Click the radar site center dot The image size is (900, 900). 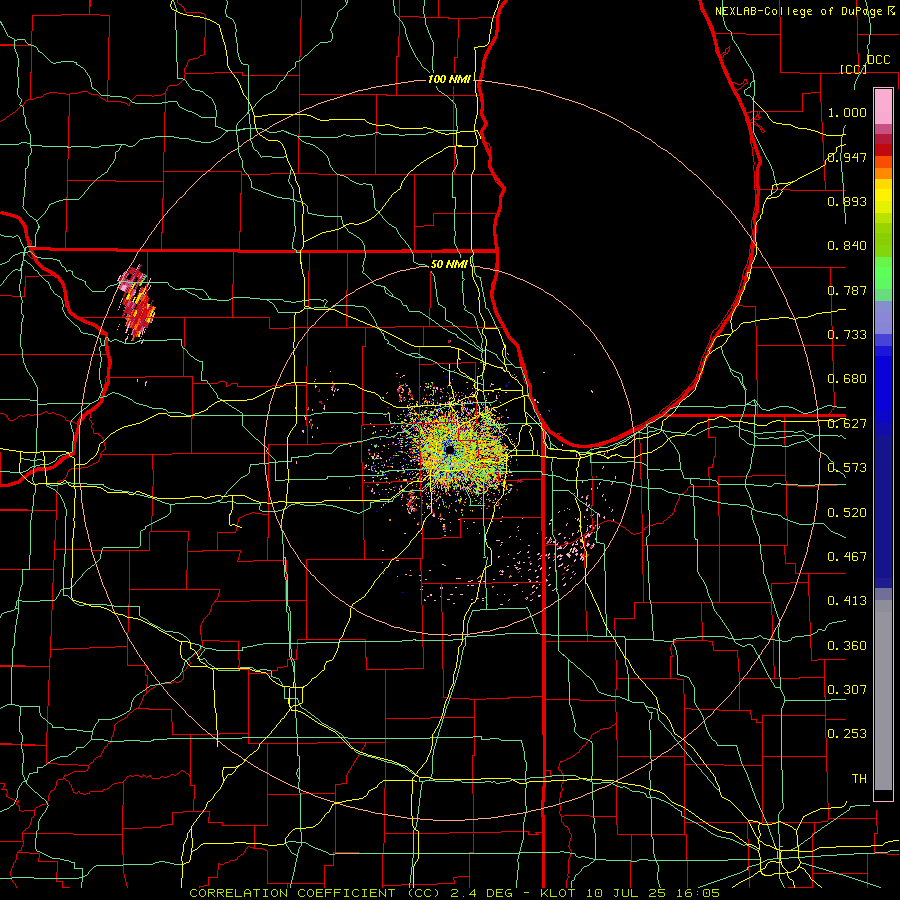(449, 449)
